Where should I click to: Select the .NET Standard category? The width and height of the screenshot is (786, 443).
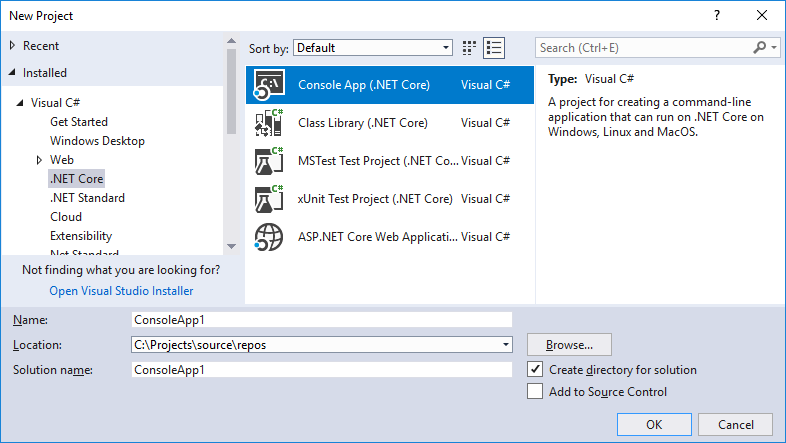(87, 198)
